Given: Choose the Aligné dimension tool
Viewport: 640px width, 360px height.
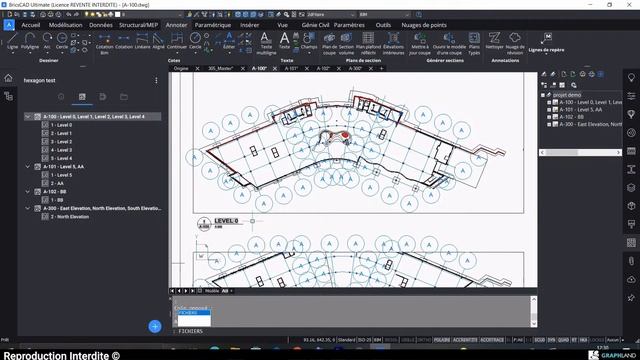Looking at the screenshot, I should (x=158, y=41).
